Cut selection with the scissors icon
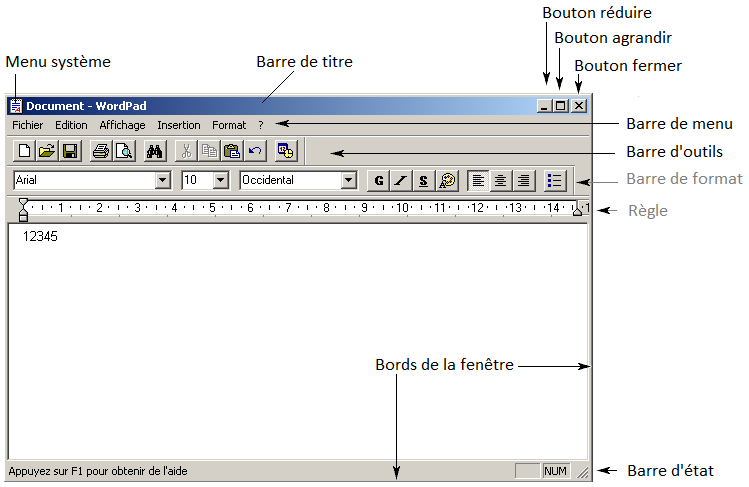749x487 pixels. pyautogui.click(x=186, y=151)
